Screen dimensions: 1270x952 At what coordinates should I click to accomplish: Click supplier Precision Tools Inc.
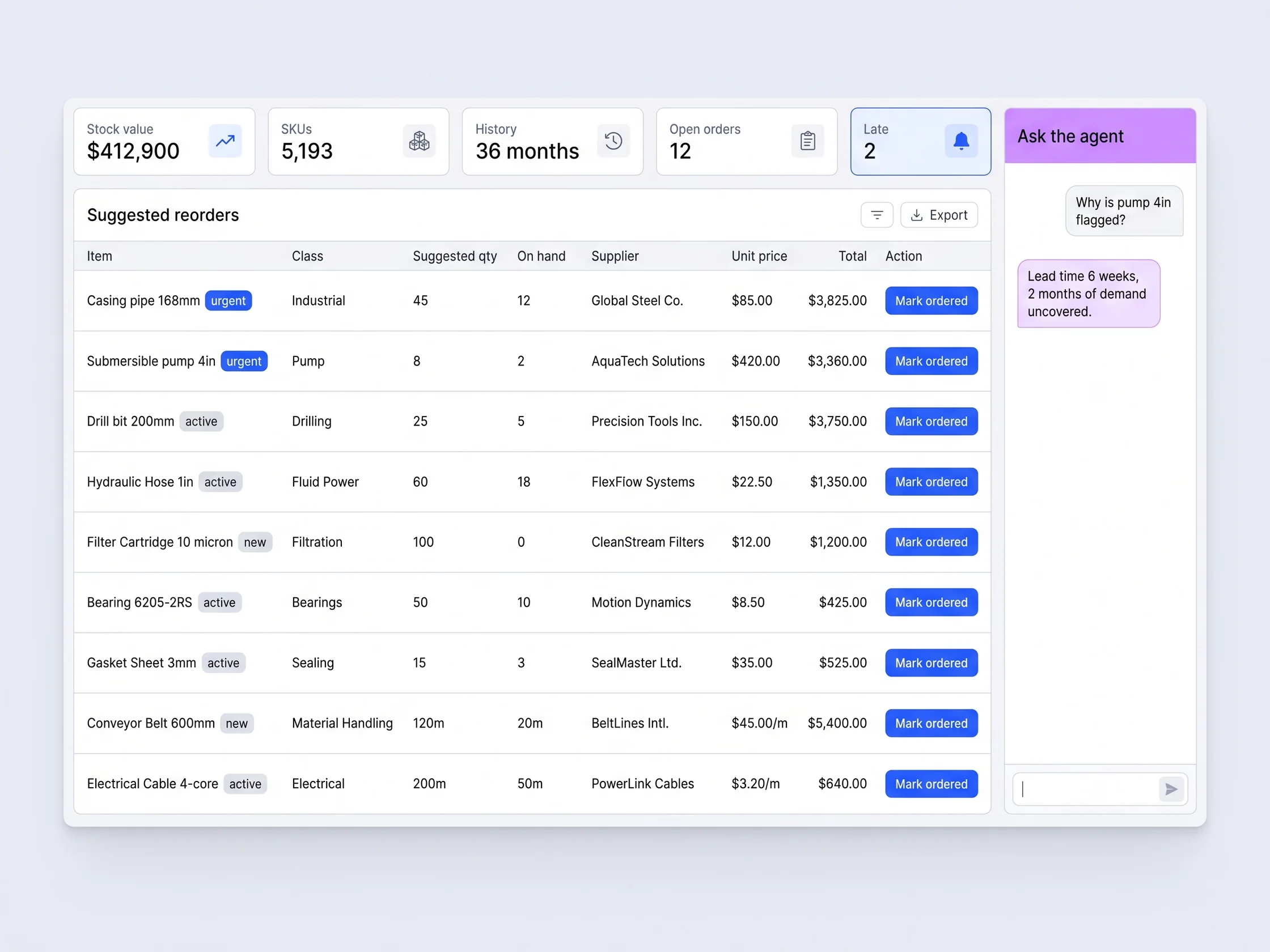tap(647, 421)
